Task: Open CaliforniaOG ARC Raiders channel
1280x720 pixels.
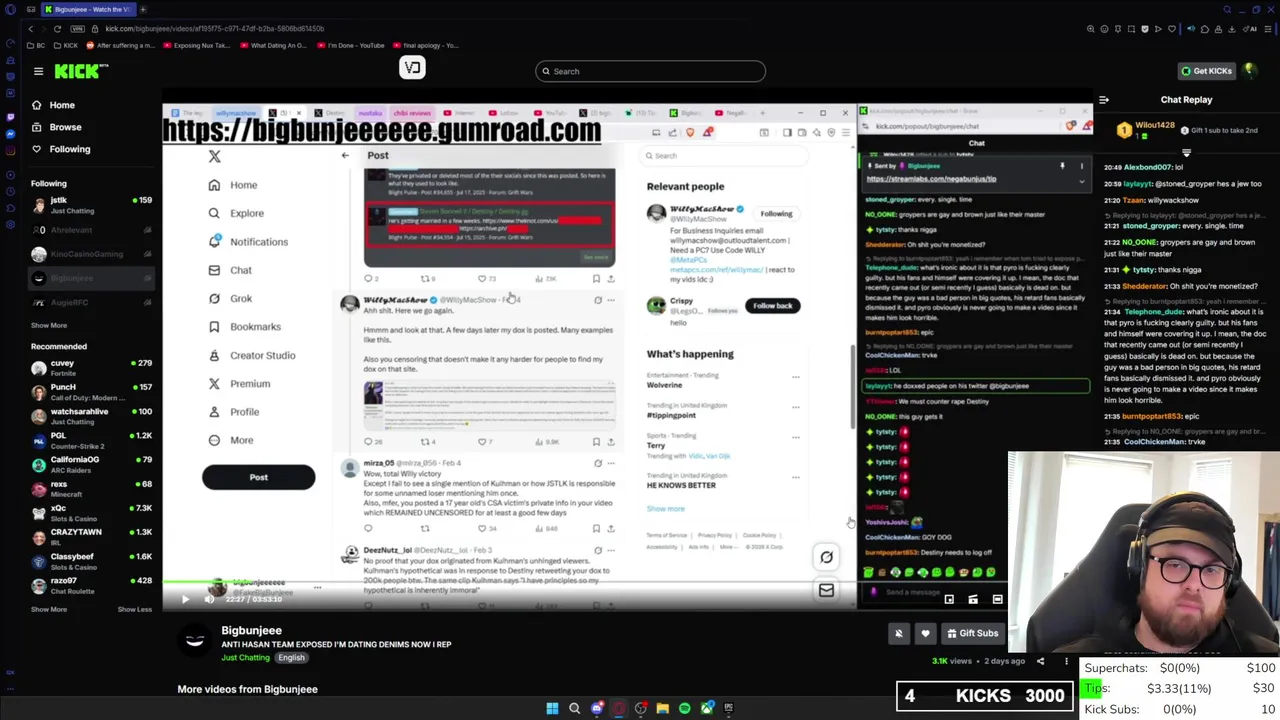Action: click(x=91, y=464)
